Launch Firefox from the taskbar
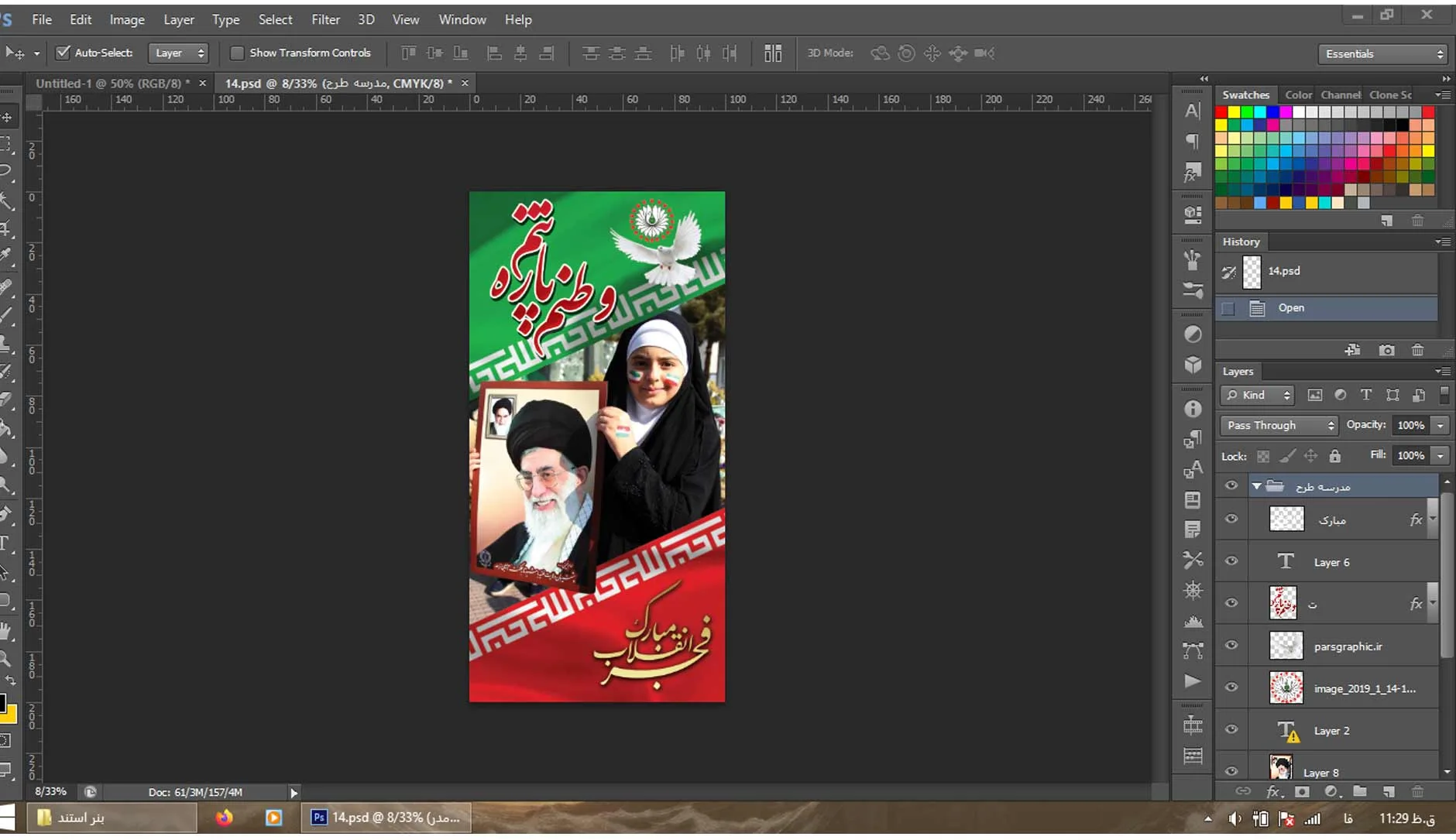The image size is (1456, 840). (224, 818)
